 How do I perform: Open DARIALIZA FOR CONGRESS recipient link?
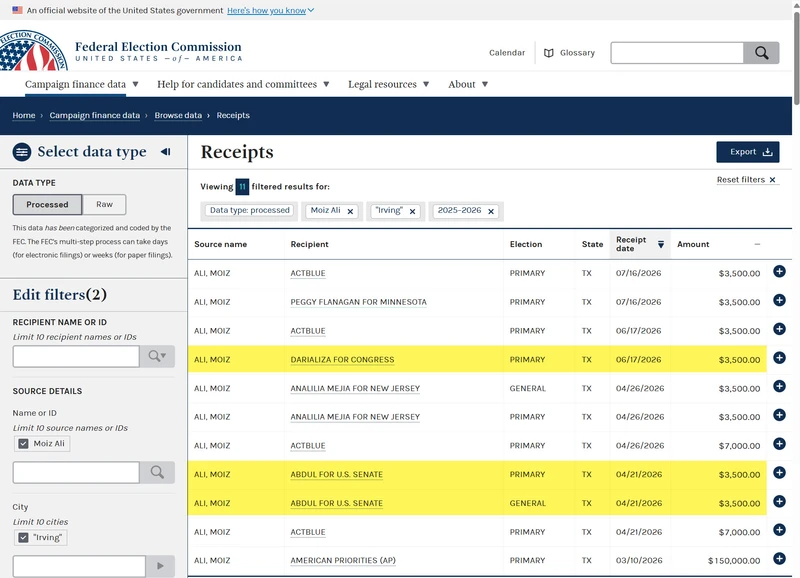coord(342,360)
